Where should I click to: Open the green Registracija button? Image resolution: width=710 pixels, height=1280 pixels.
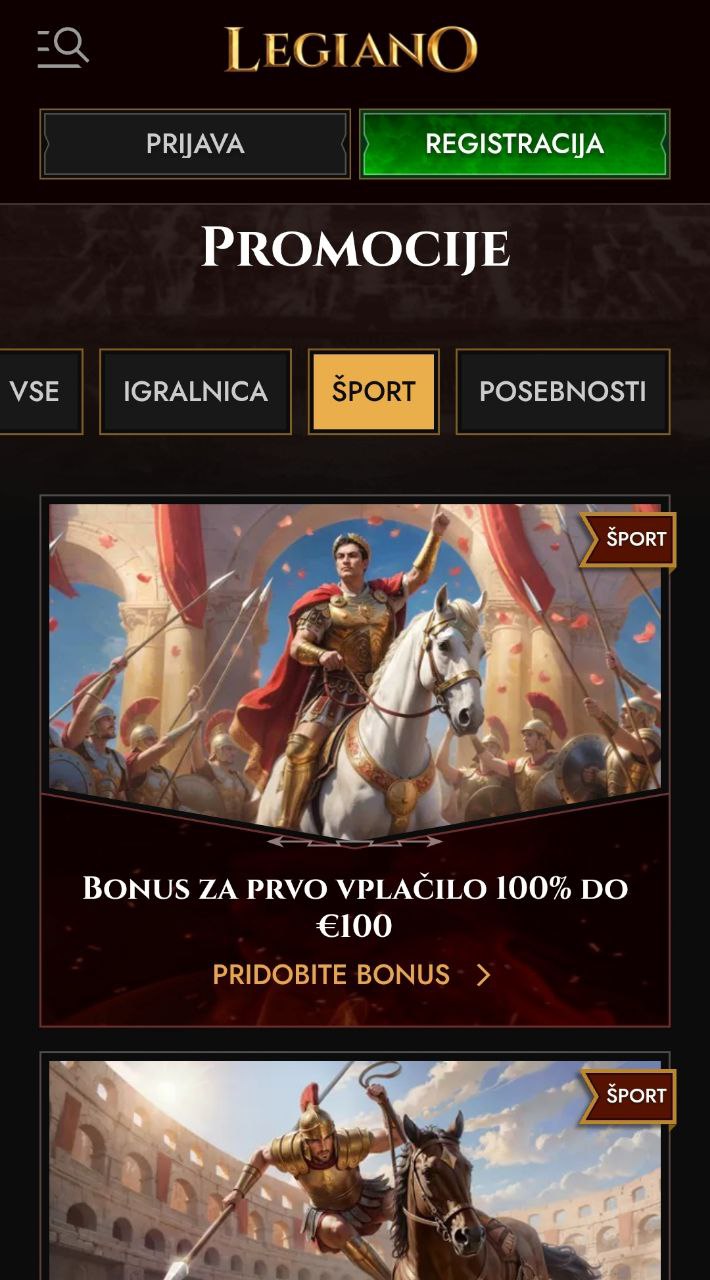click(x=515, y=144)
